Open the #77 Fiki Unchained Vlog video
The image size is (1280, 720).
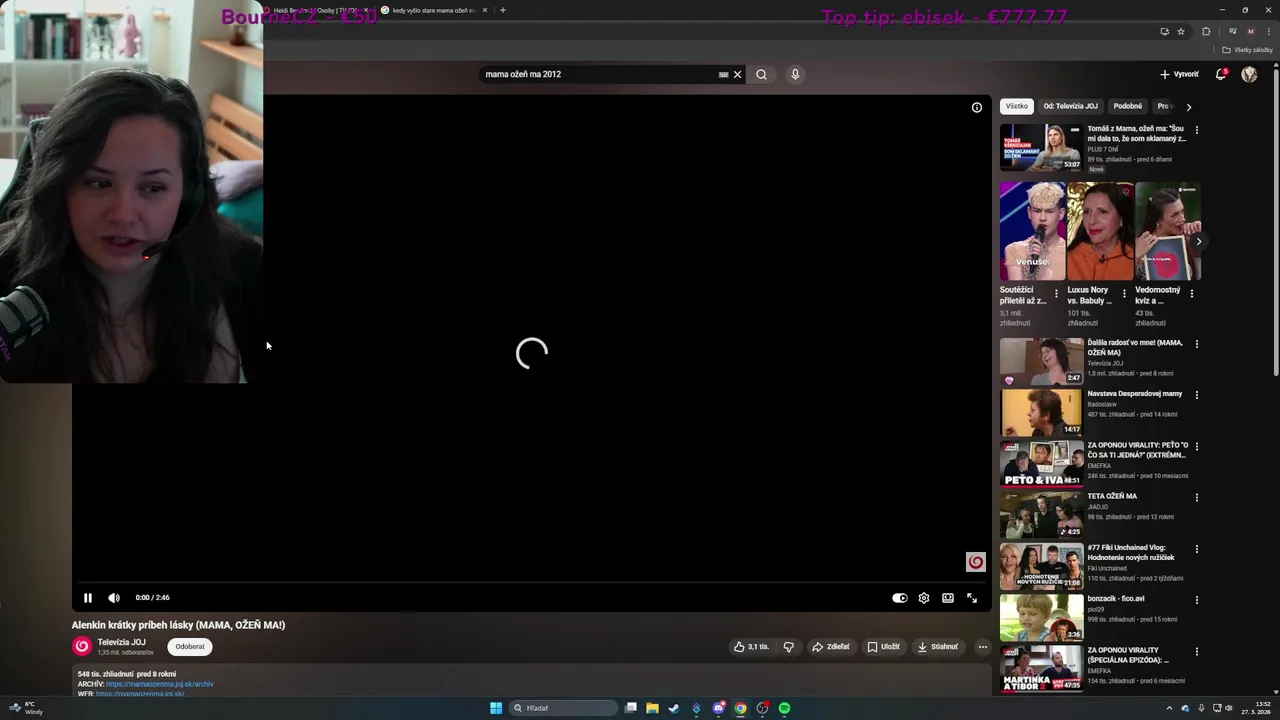pyautogui.click(x=1041, y=566)
